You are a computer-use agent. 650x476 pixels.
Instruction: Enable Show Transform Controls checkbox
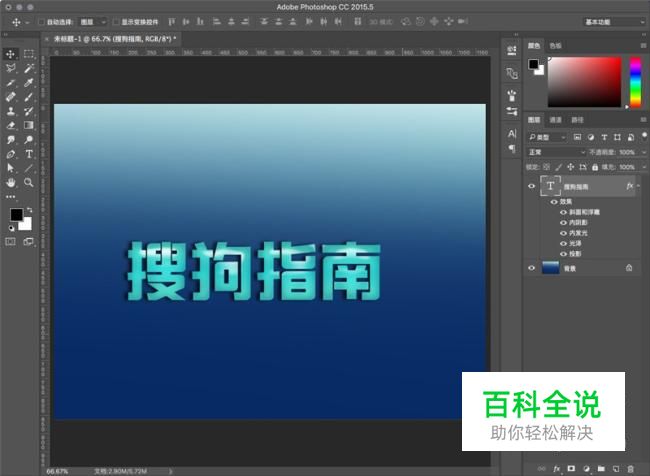(116, 22)
